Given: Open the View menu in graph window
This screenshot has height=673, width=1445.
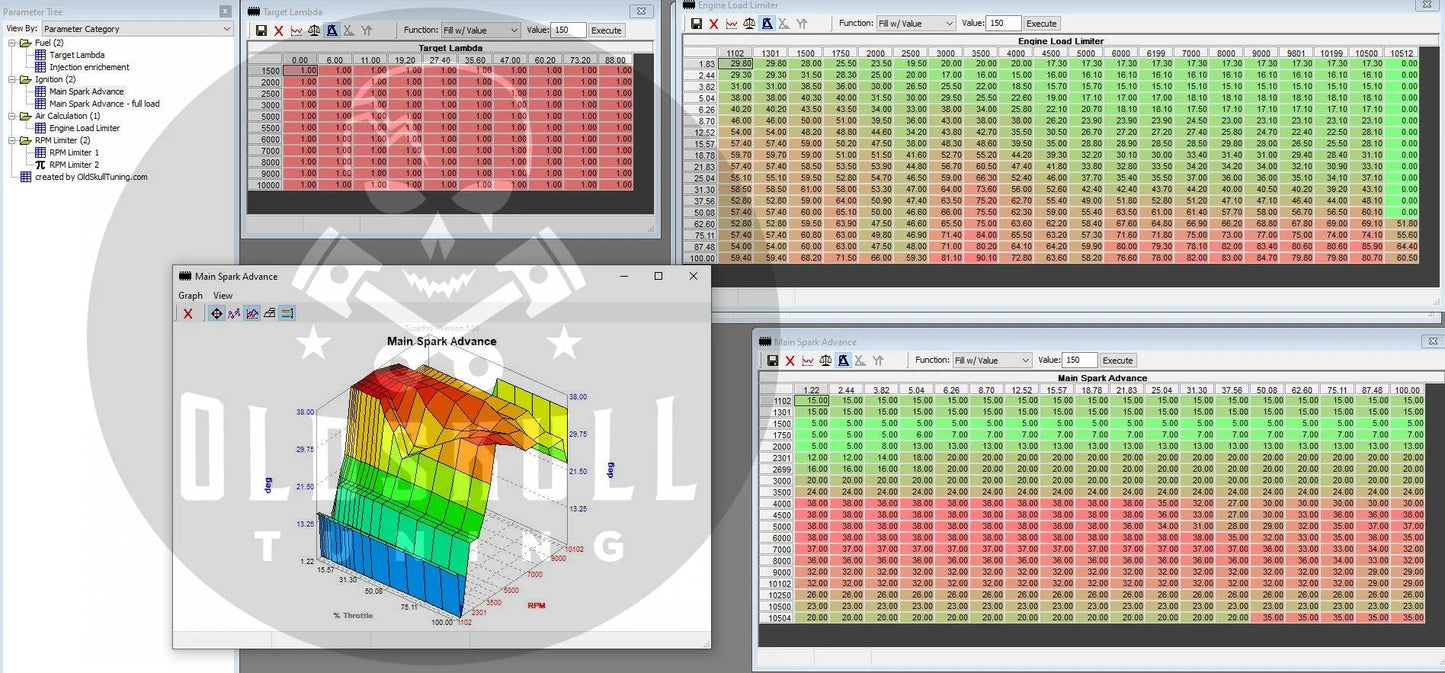Looking at the screenshot, I should click(x=222, y=296).
